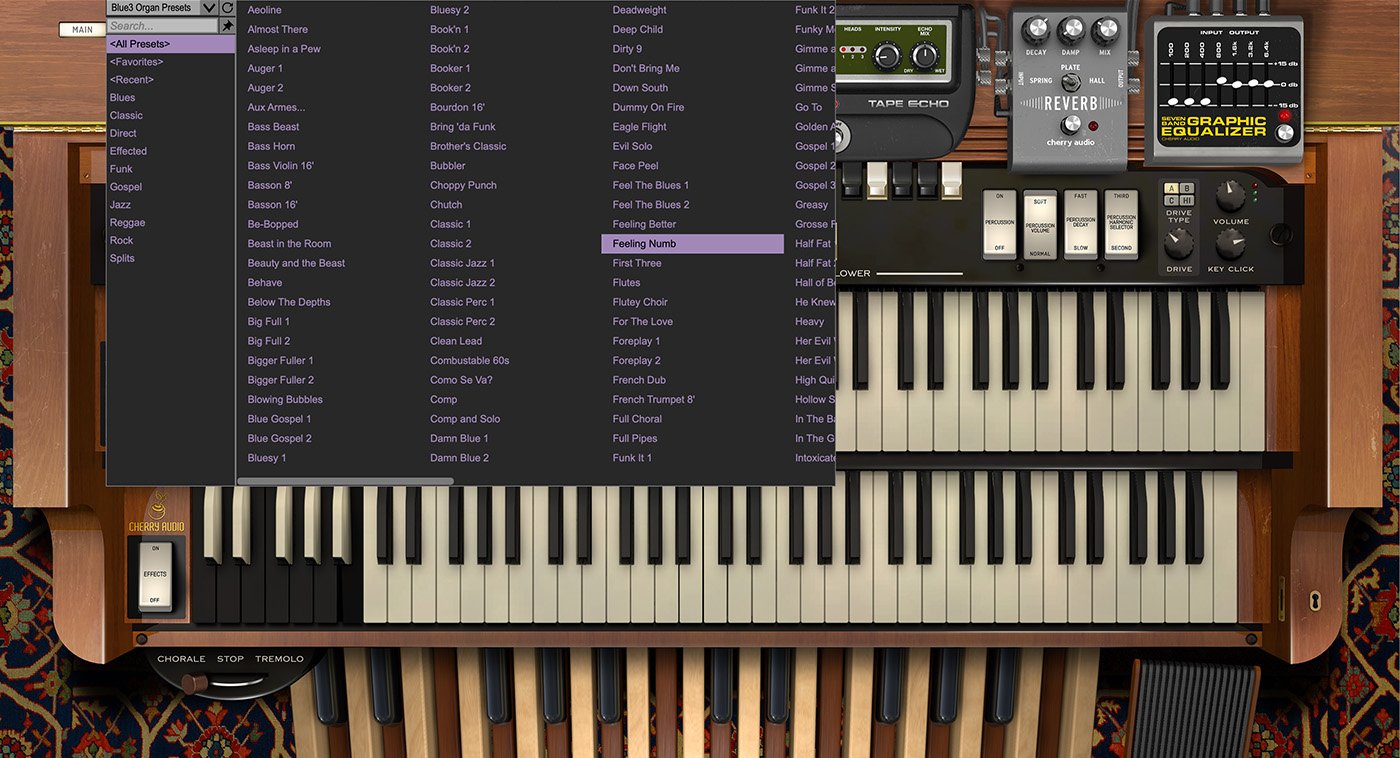Click the refresh presets icon
This screenshot has width=1400, height=758.
click(227, 8)
